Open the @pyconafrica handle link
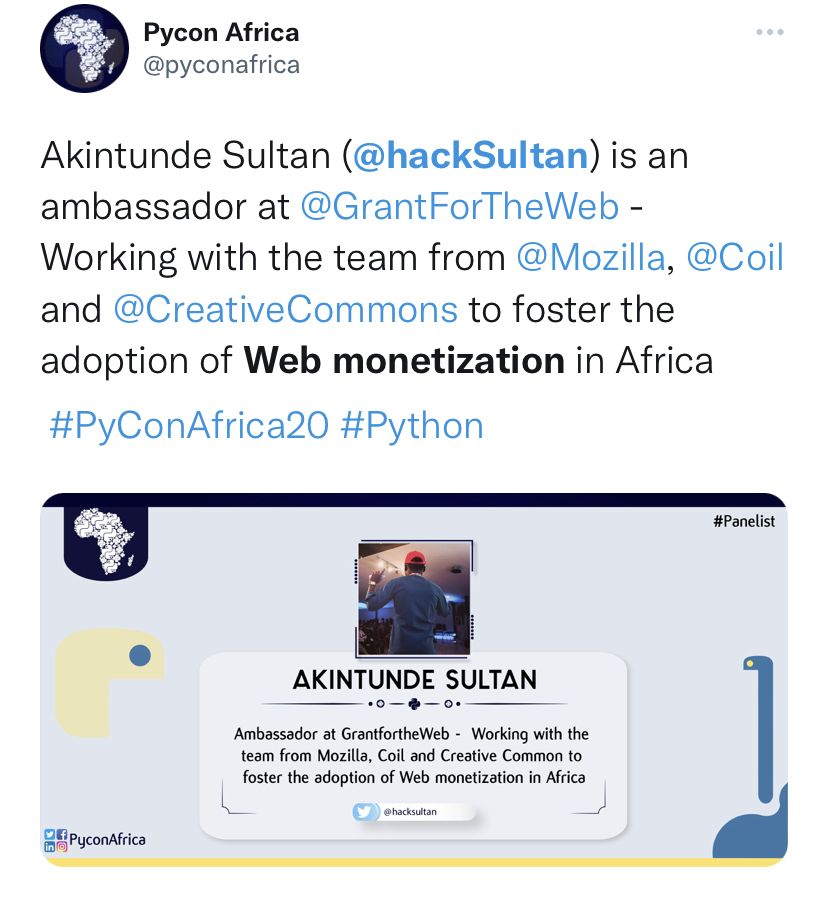 click(x=221, y=65)
